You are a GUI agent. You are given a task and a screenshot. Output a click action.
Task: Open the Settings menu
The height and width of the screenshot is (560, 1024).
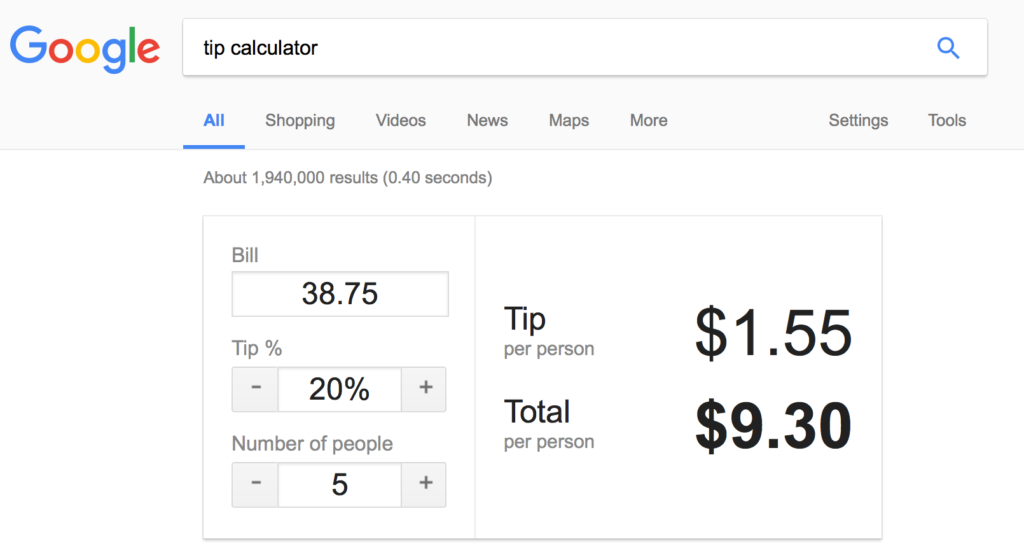[858, 121]
